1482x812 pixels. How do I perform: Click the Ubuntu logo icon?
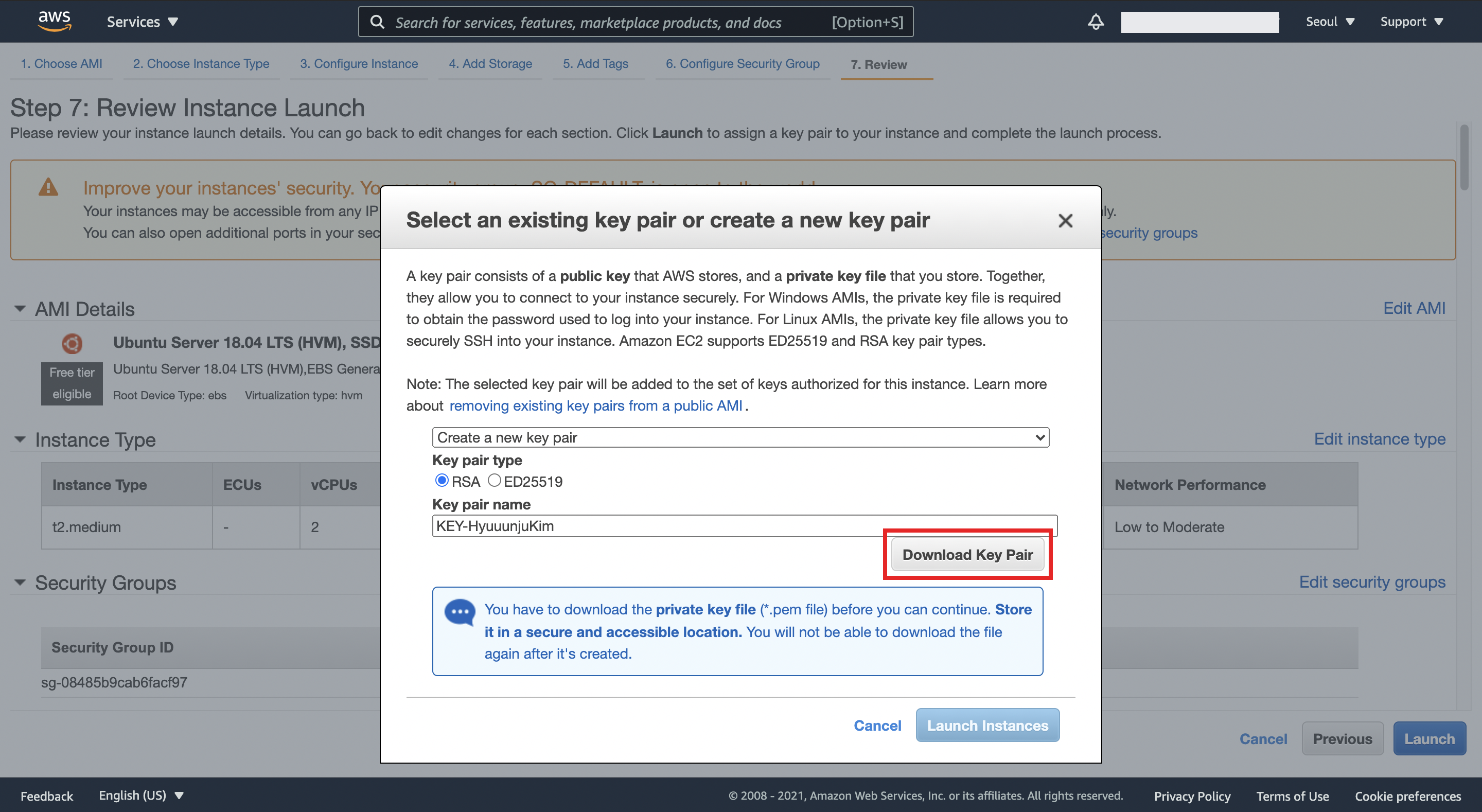[72, 344]
